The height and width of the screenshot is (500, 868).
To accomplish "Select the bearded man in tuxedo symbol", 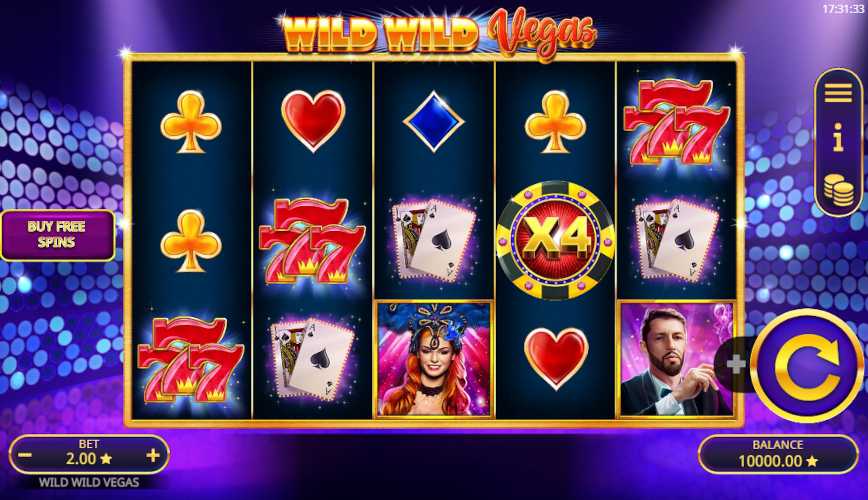I will [676, 359].
